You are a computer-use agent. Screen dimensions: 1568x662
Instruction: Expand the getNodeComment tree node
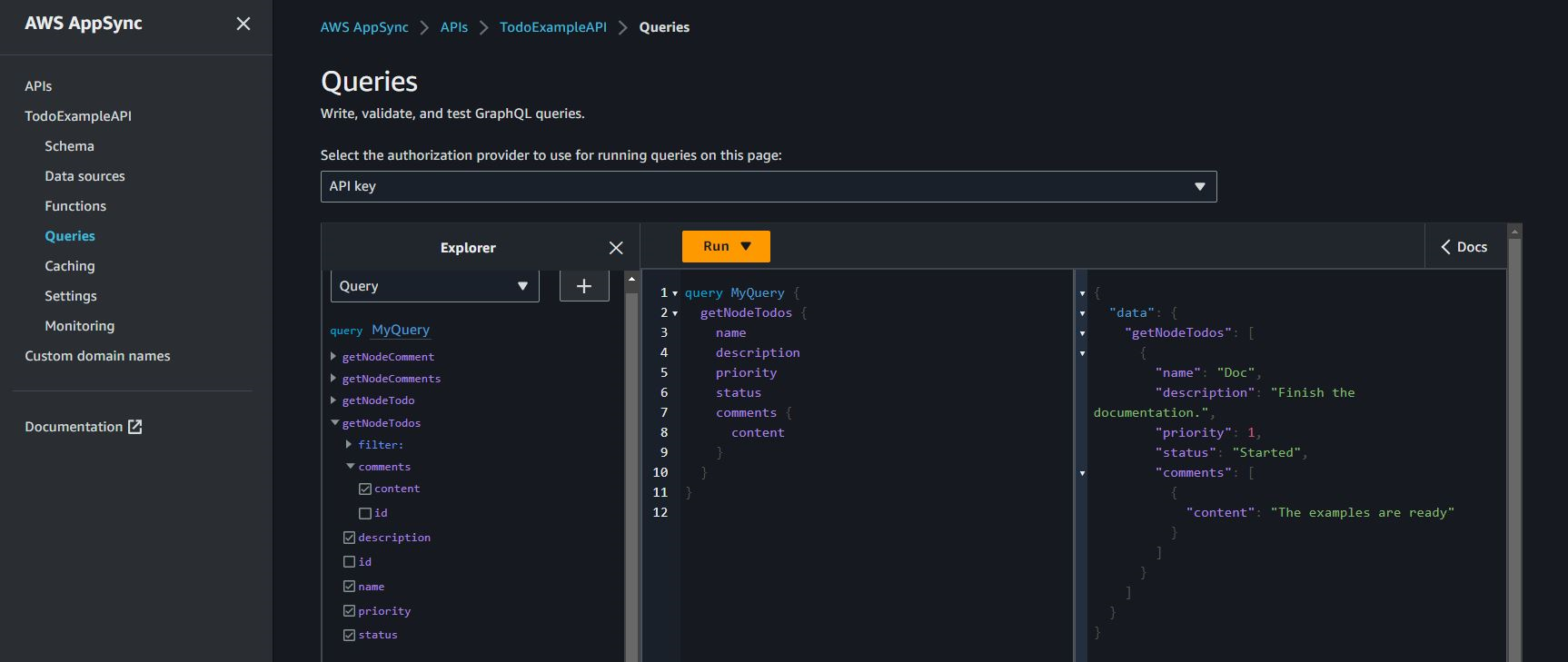click(x=333, y=357)
